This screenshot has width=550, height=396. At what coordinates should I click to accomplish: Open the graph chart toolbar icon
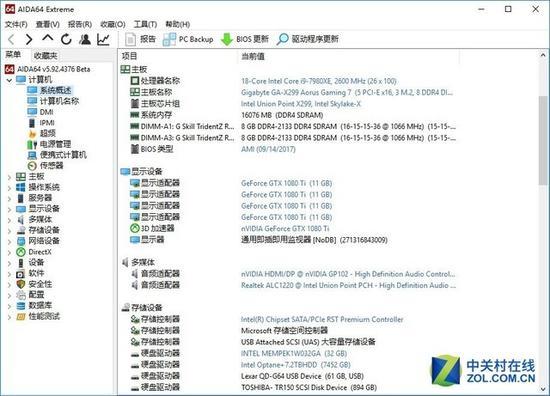pyautogui.click(x=103, y=39)
